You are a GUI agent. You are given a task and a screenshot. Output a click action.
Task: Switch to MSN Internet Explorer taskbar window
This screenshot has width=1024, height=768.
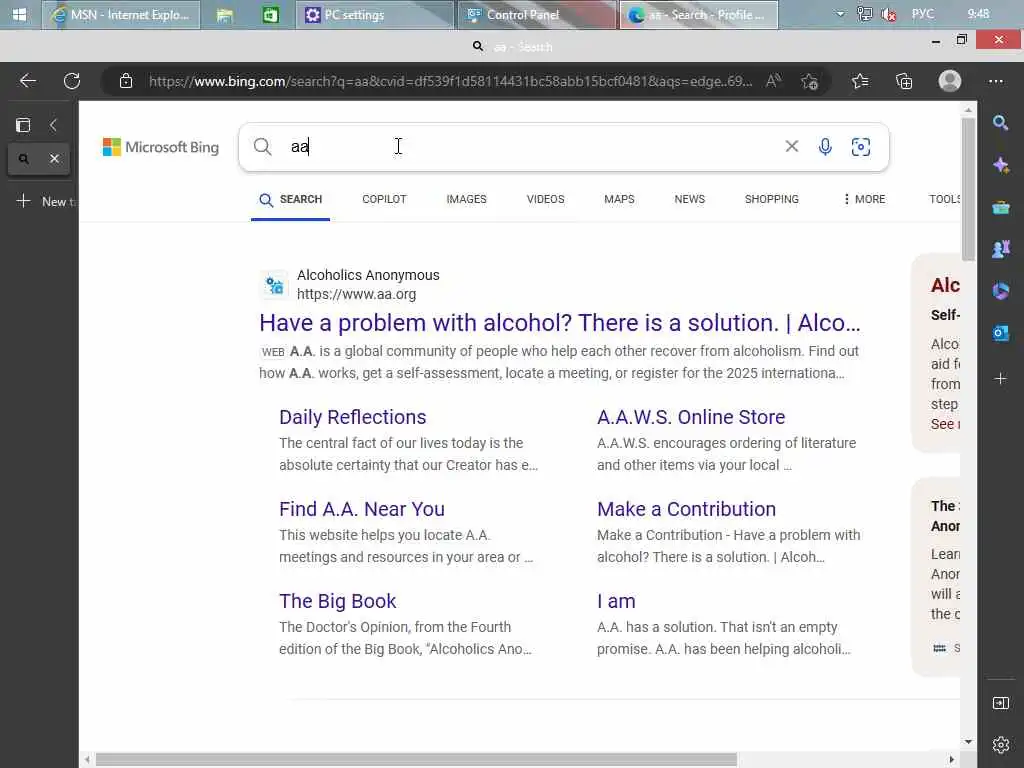point(121,14)
